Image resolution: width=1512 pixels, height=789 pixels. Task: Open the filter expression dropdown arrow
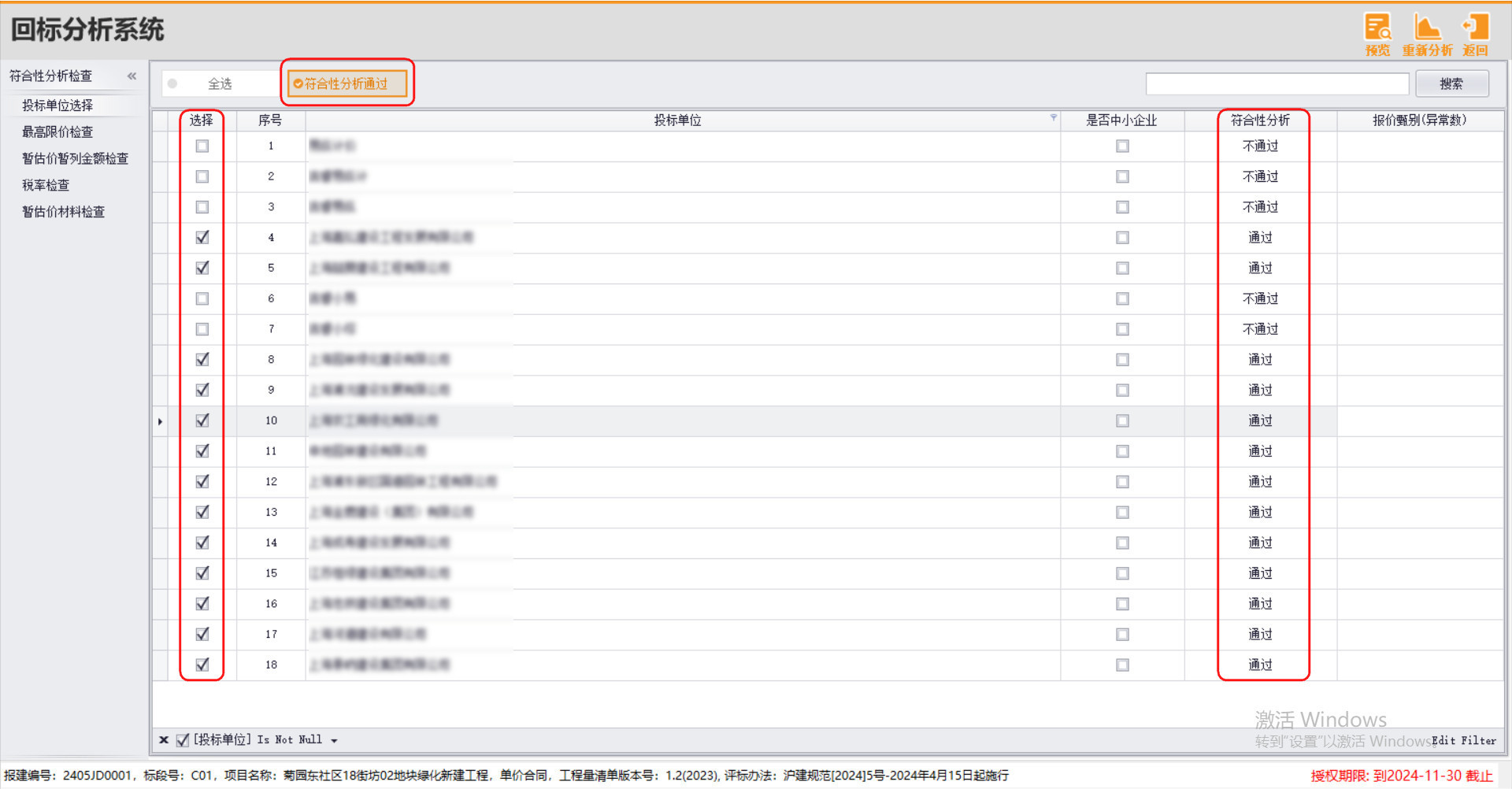click(x=335, y=741)
